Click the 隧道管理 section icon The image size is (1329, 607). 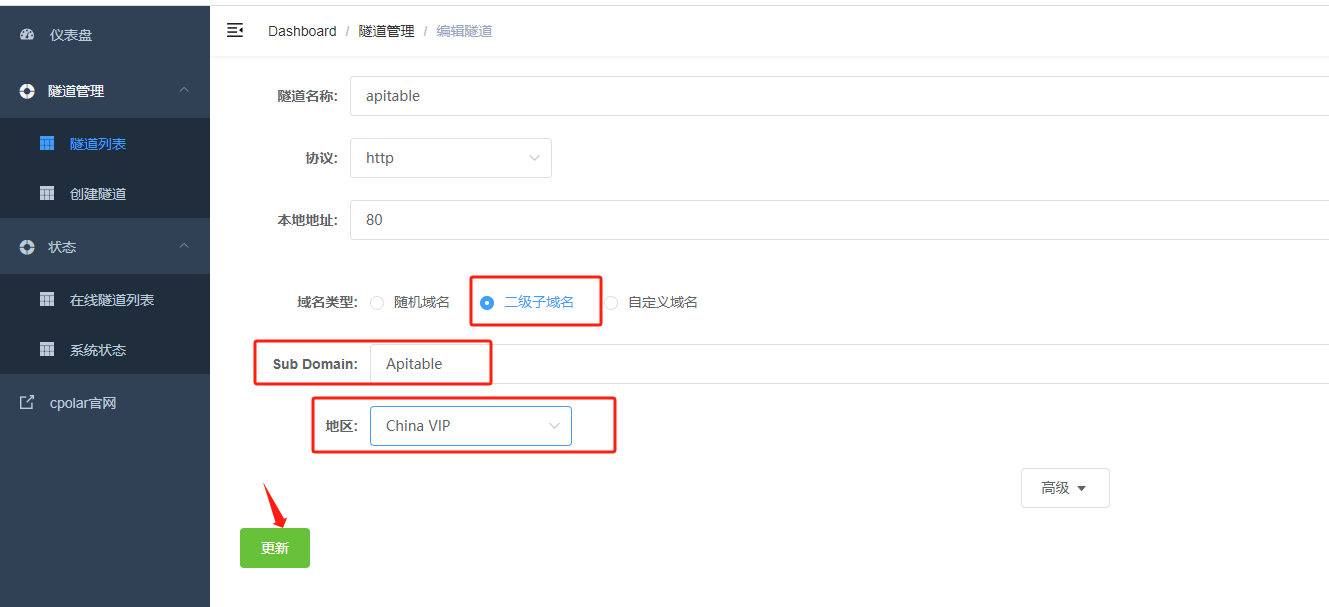point(27,91)
